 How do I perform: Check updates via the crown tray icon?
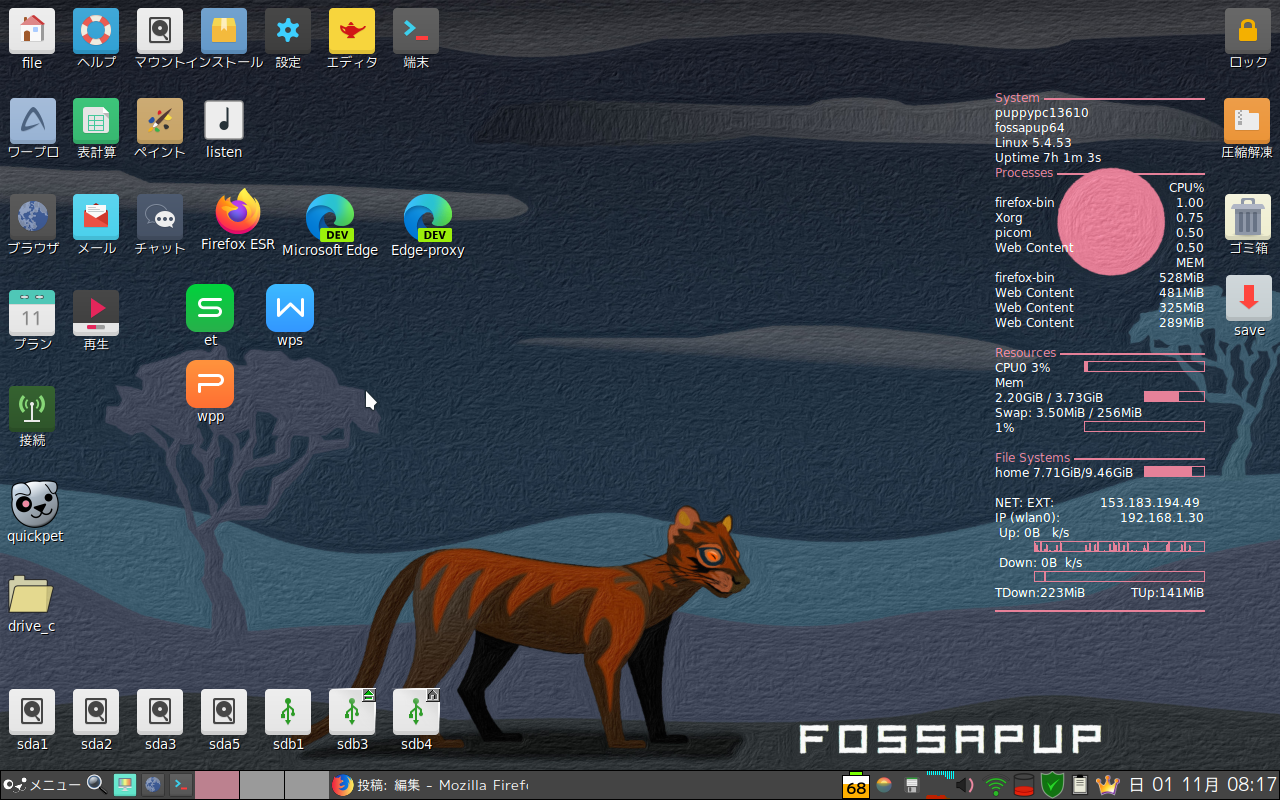[x=1108, y=785]
